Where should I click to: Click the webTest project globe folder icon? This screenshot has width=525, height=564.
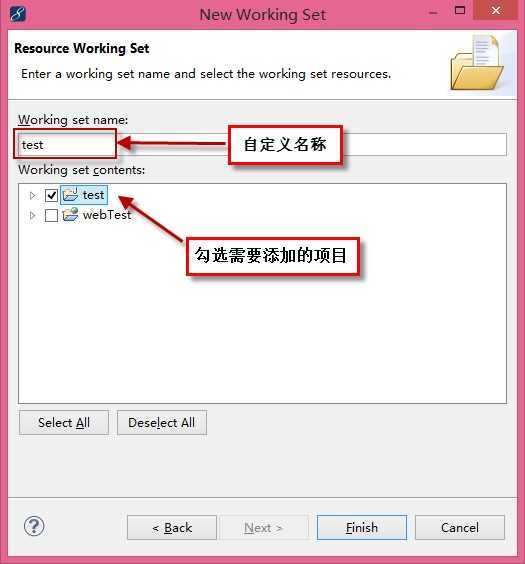tap(70, 215)
